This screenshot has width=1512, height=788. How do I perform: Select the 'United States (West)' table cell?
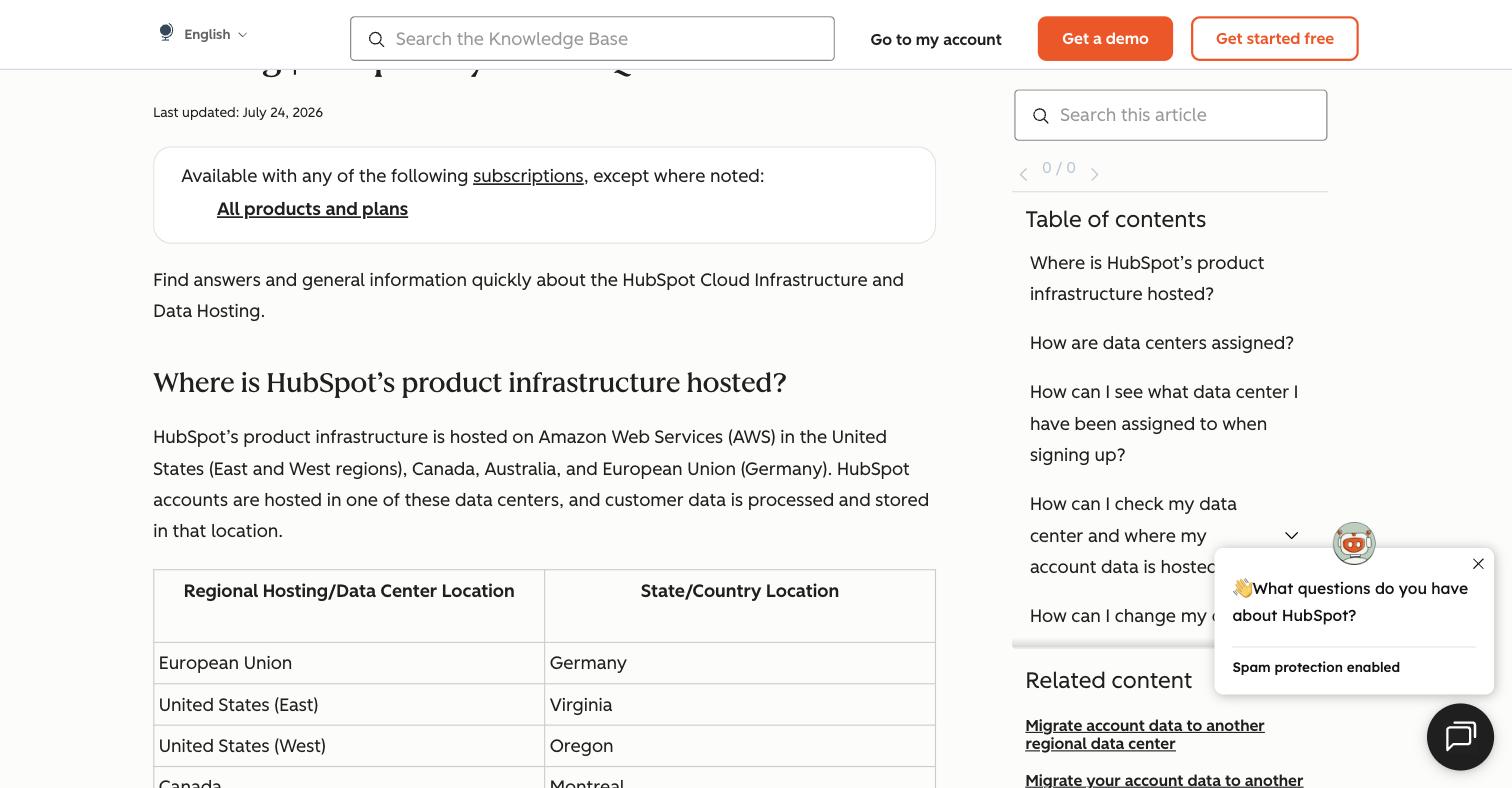click(x=349, y=746)
